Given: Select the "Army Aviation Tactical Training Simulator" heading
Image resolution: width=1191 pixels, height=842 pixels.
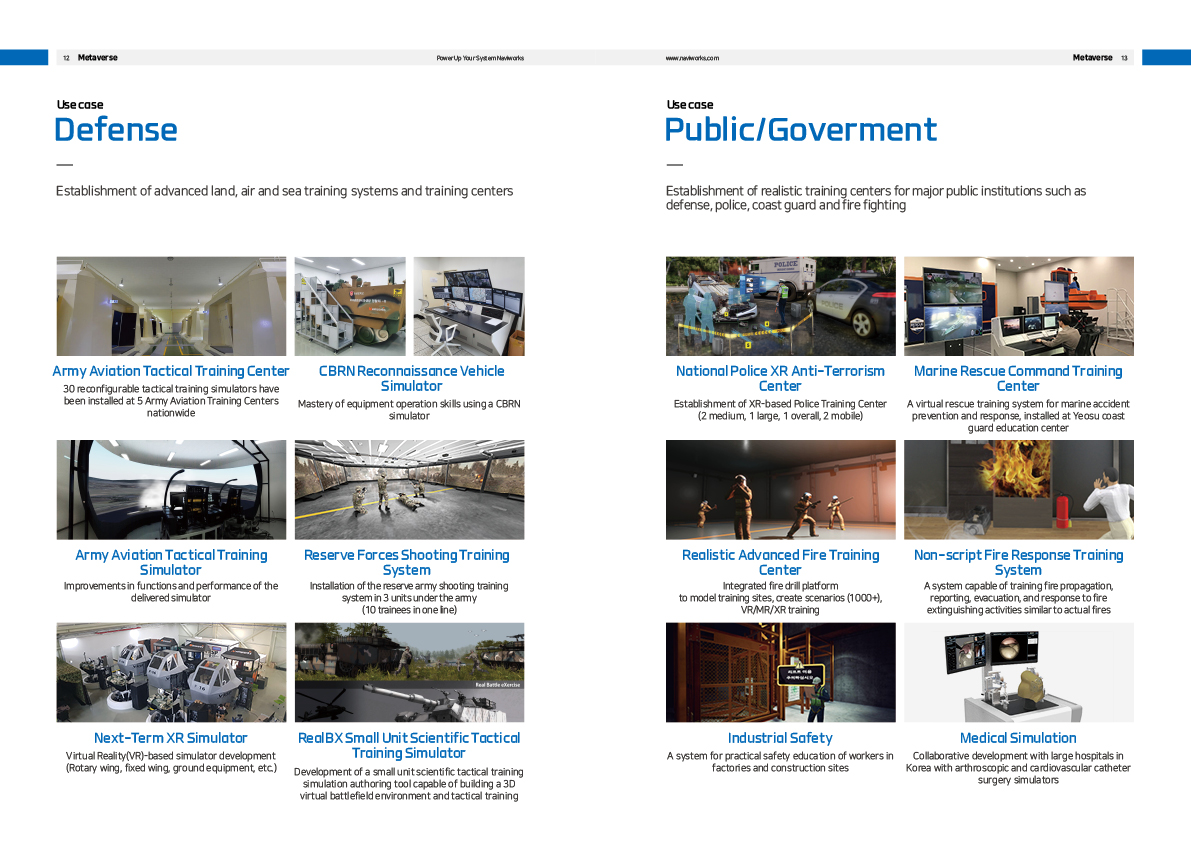Looking at the screenshot, I should pyautogui.click(x=171, y=563).
